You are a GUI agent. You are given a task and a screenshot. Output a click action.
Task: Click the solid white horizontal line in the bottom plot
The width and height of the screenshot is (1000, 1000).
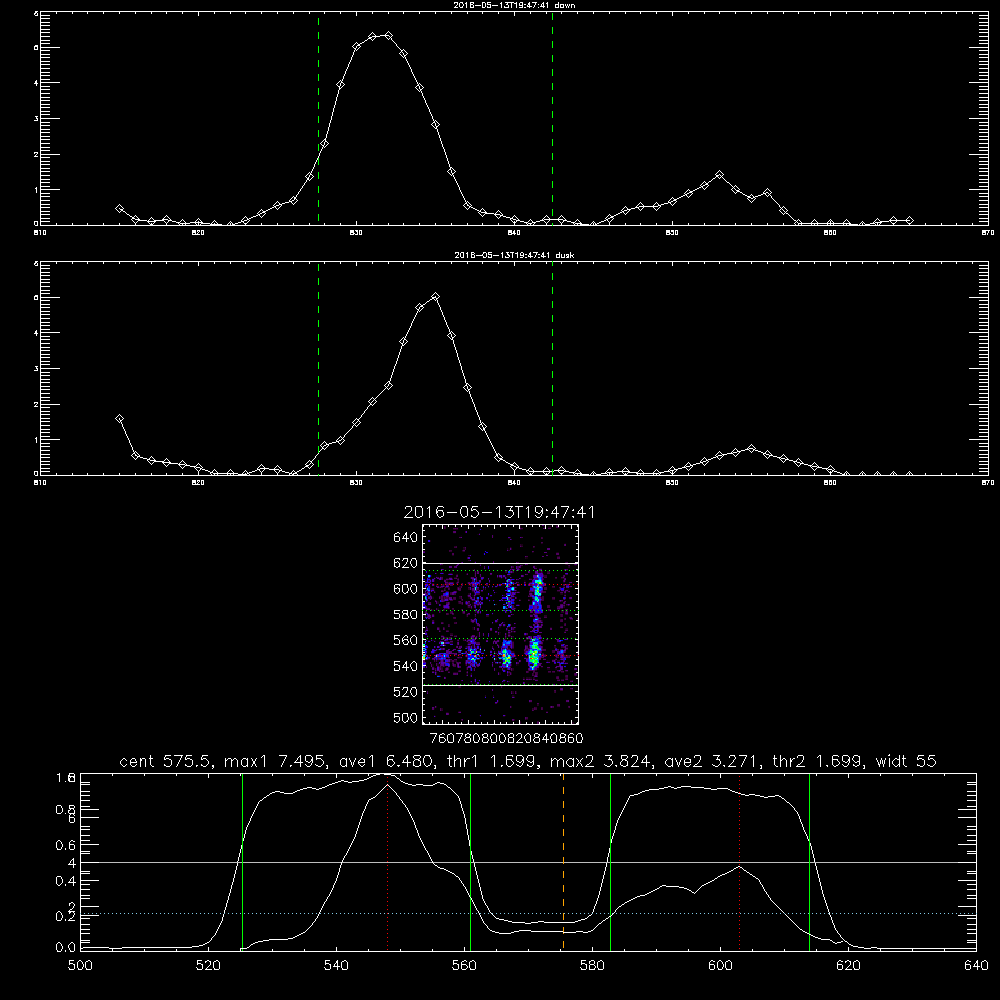528,862
